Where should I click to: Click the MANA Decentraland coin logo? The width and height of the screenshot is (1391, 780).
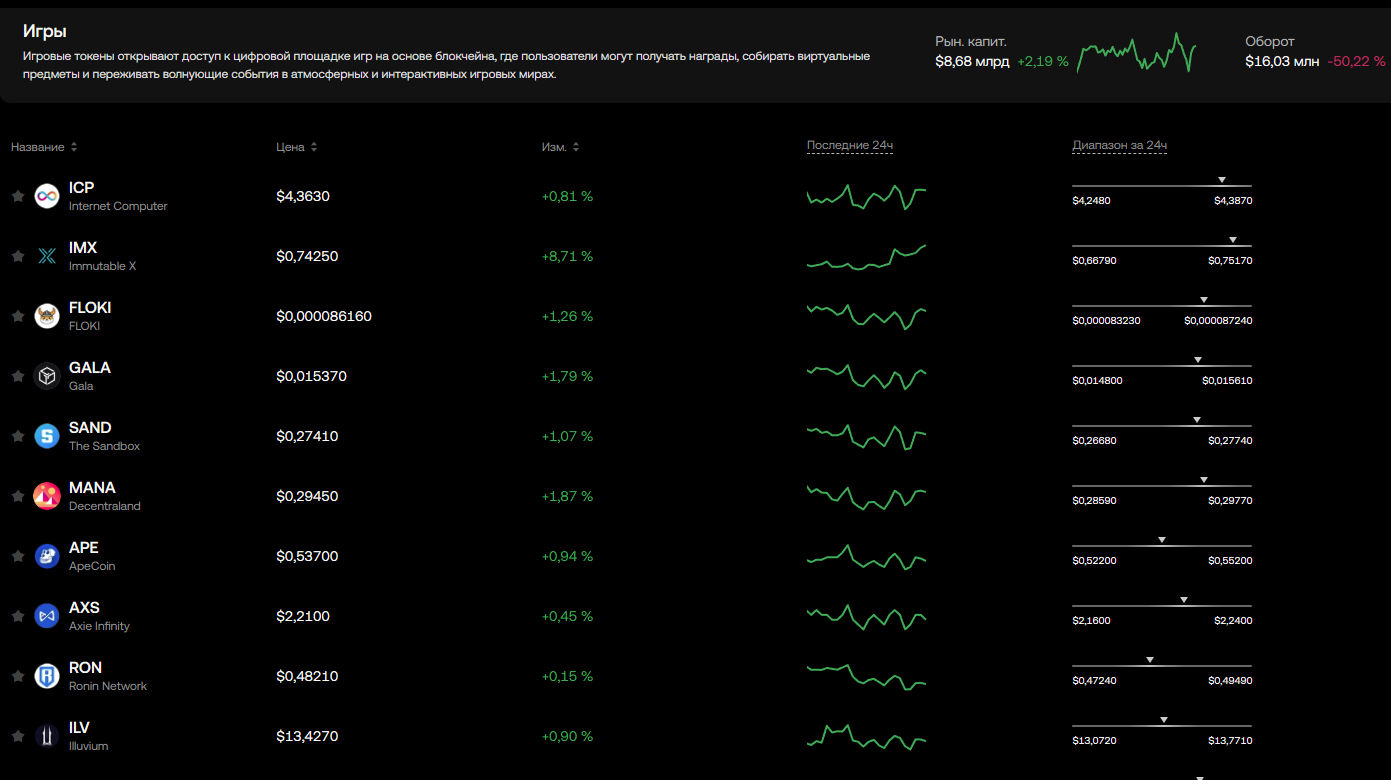pyautogui.click(x=47, y=496)
